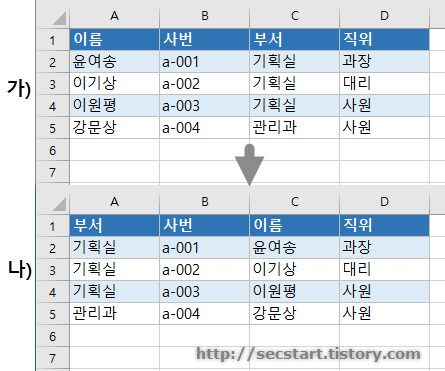The image size is (445, 371).
Task: Select row 7 header in sheet 가
Action: [x=52, y=172]
